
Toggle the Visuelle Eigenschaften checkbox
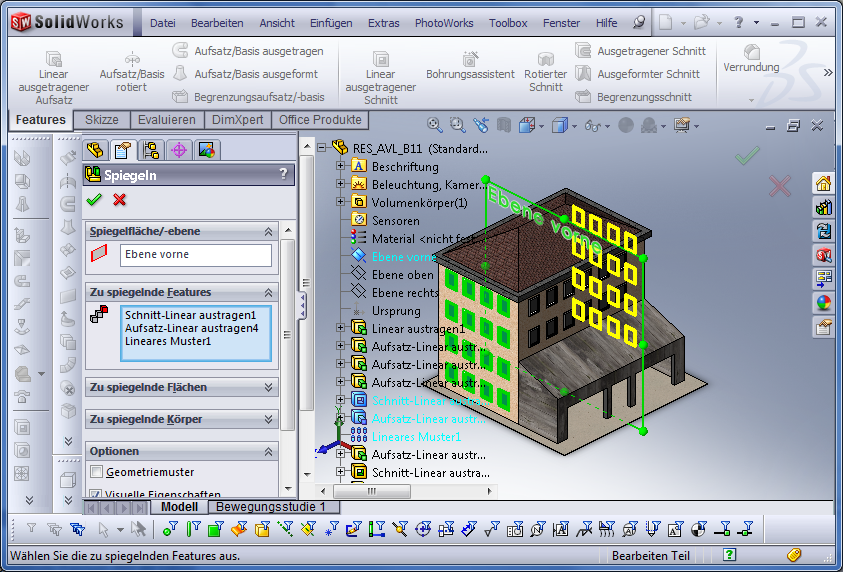click(97, 494)
